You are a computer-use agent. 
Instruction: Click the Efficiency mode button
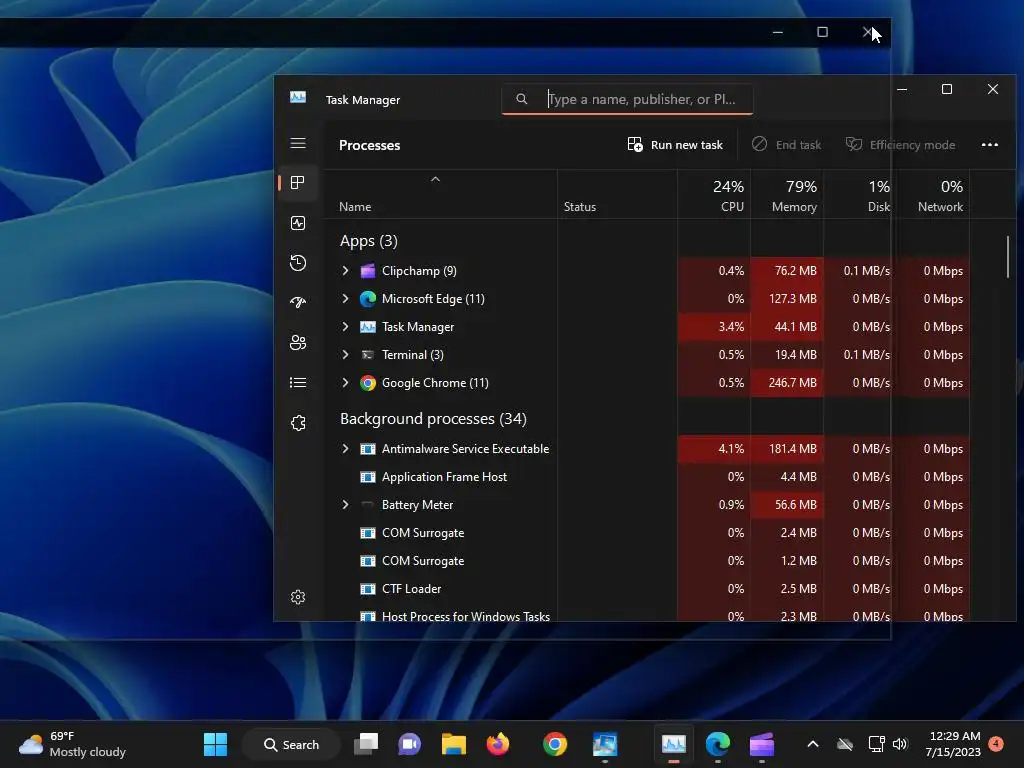[900, 145]
